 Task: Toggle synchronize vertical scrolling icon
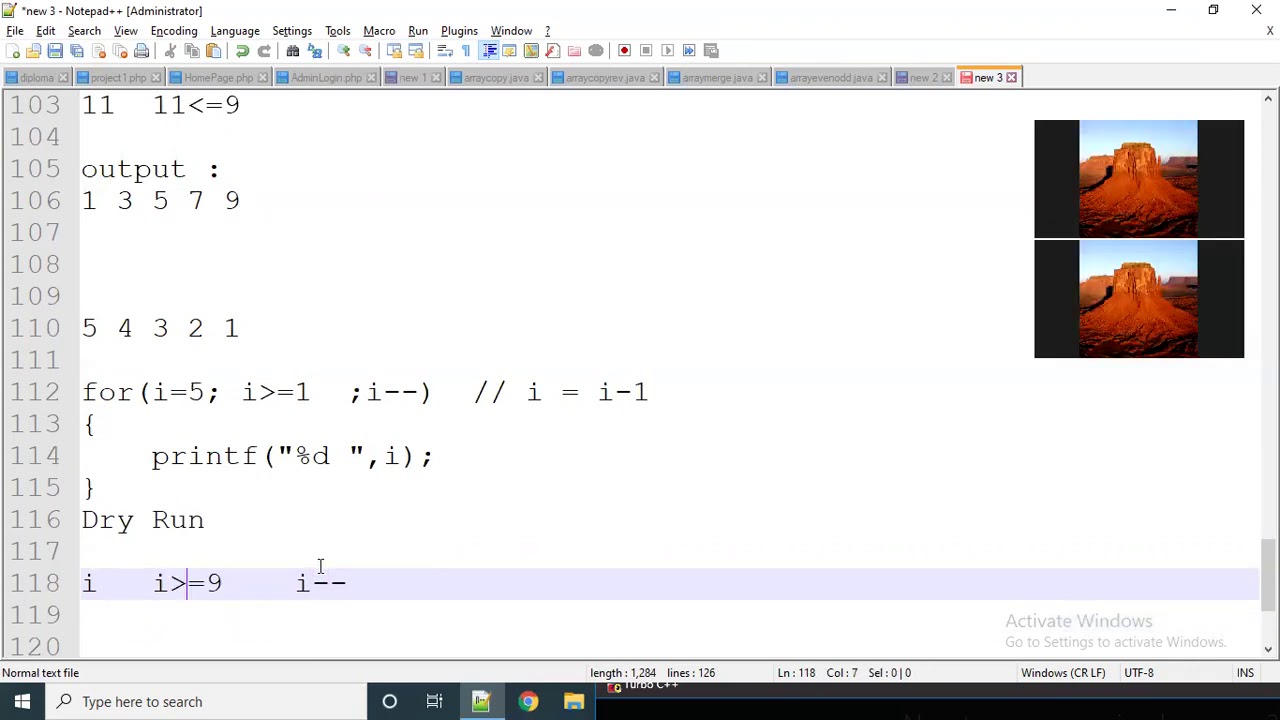[x=394, y=50]
